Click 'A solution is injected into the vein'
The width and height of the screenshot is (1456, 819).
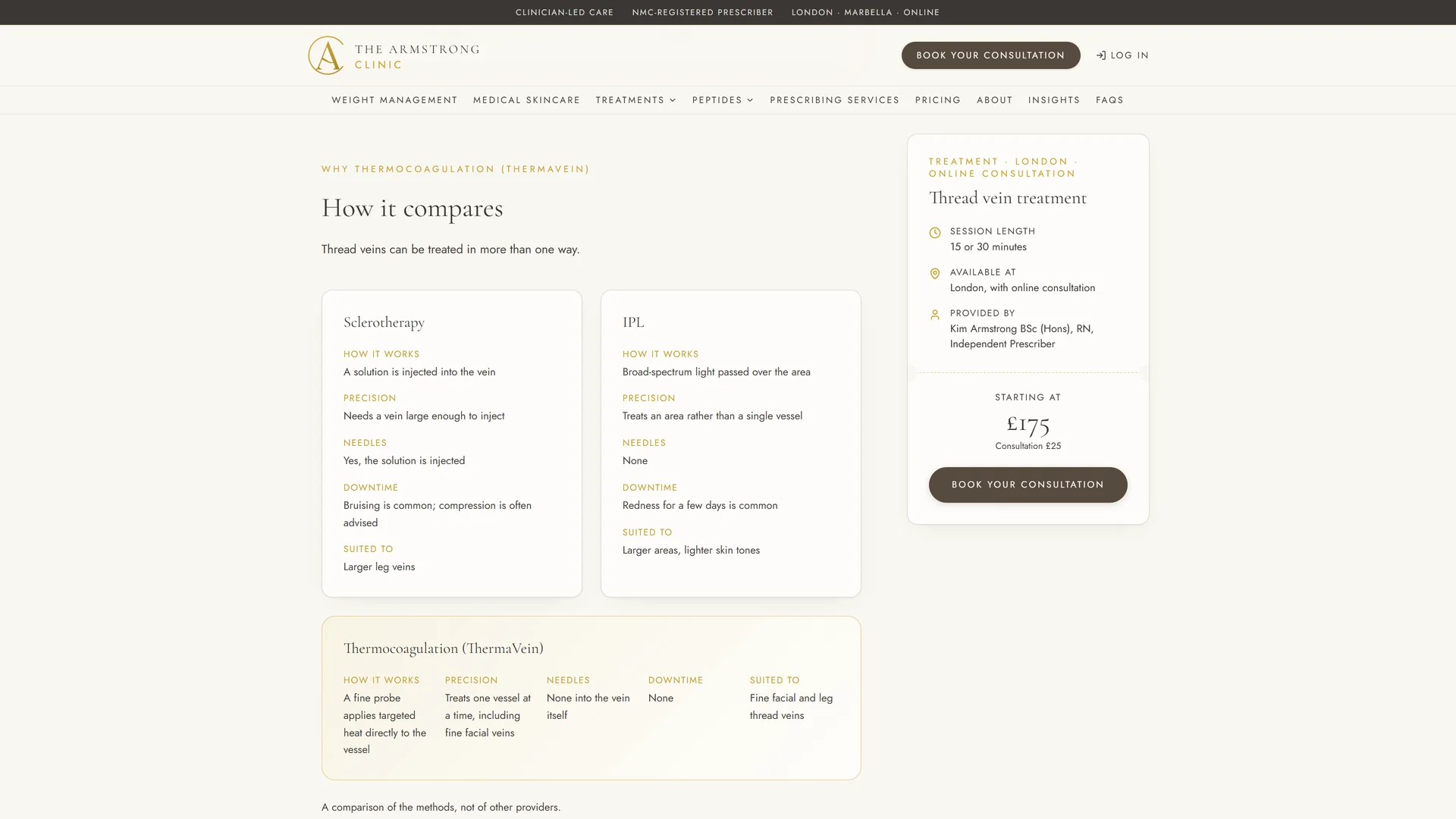419,372
